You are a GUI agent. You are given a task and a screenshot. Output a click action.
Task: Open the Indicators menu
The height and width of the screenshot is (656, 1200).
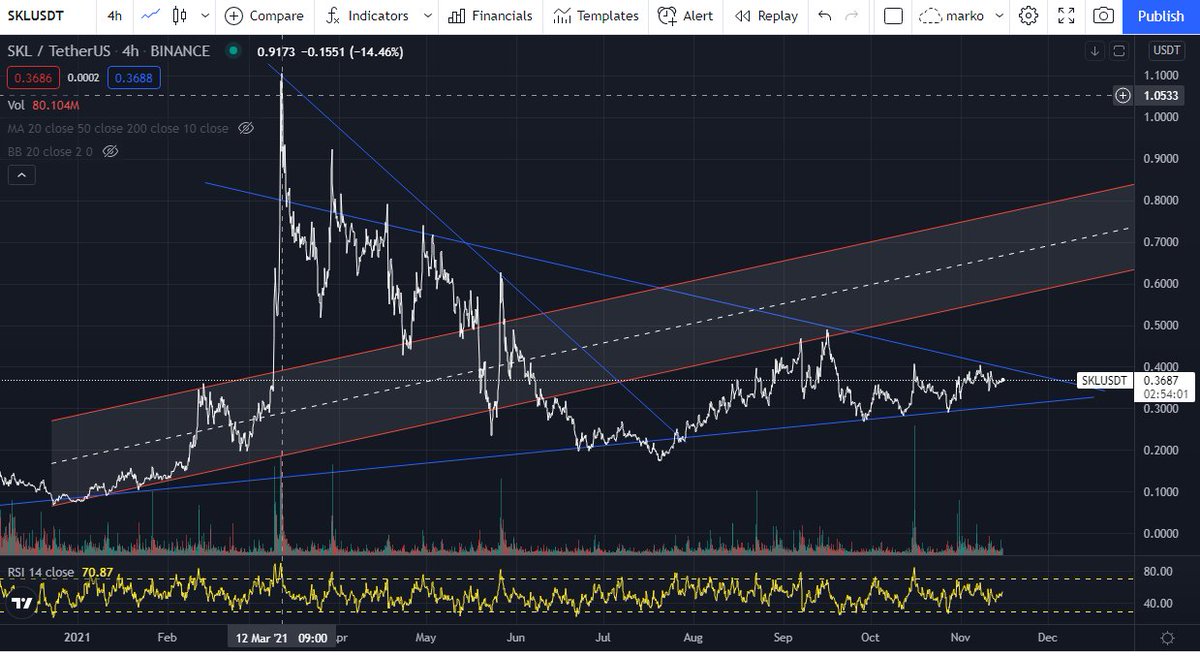(x=367, y=16)
